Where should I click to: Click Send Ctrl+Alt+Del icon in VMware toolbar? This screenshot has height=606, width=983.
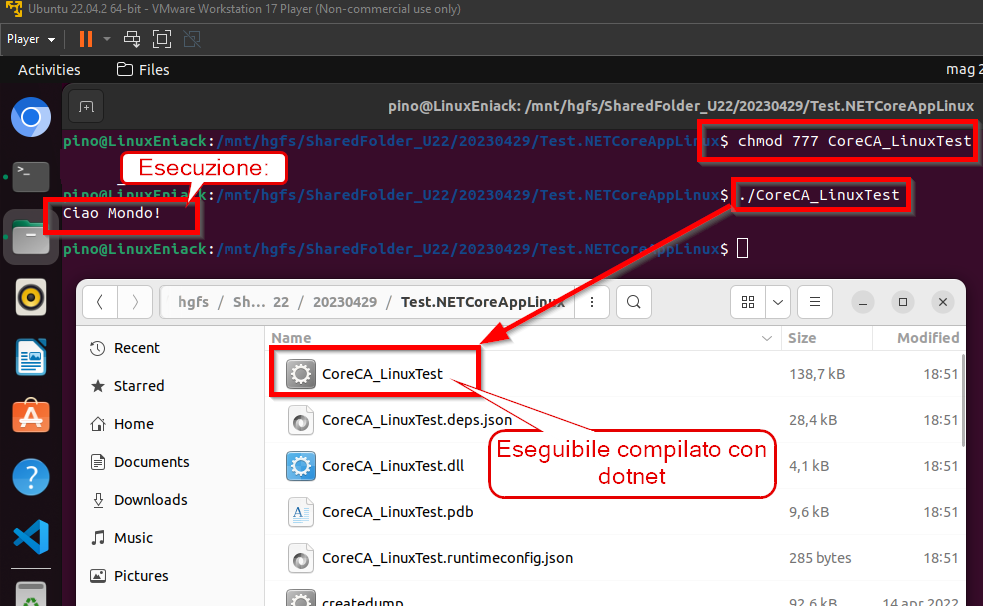pos(132,39)
